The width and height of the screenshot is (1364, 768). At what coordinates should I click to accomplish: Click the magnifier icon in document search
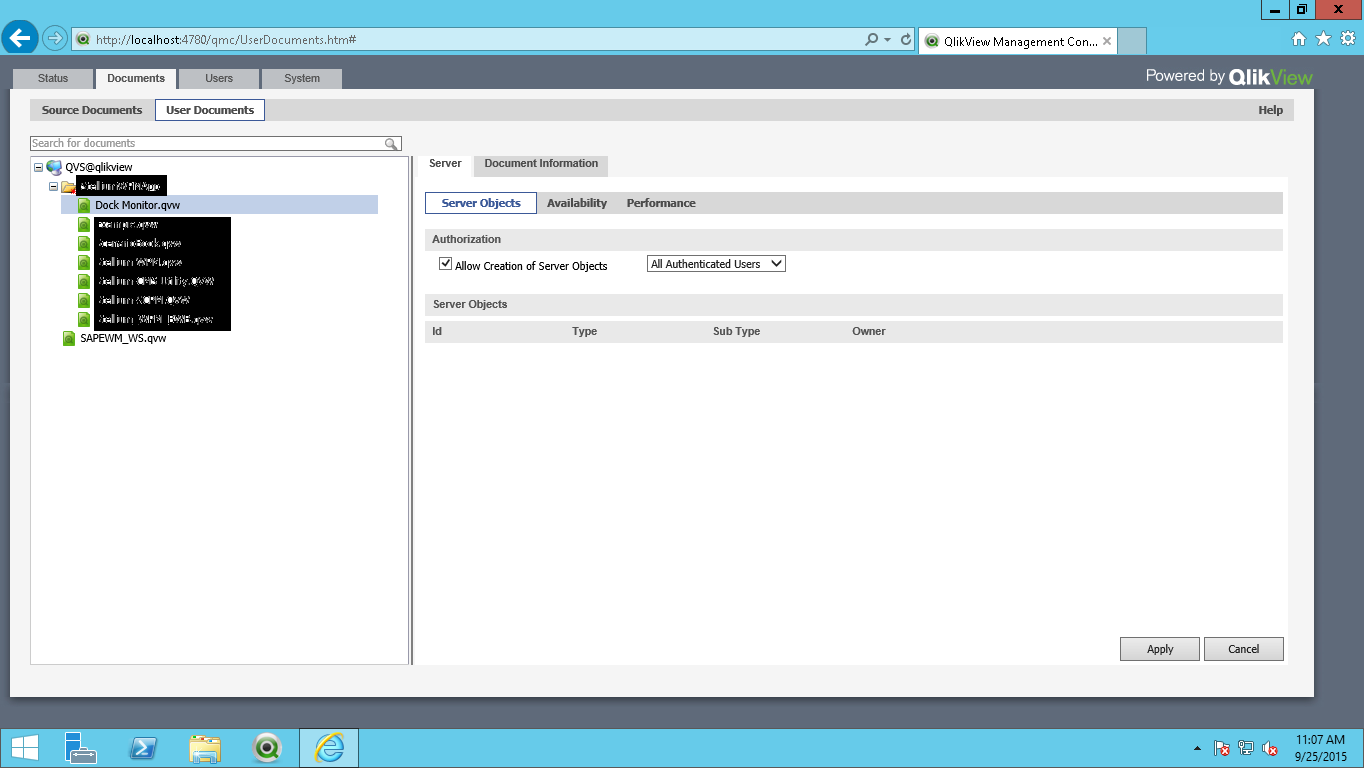coord(392,144)
